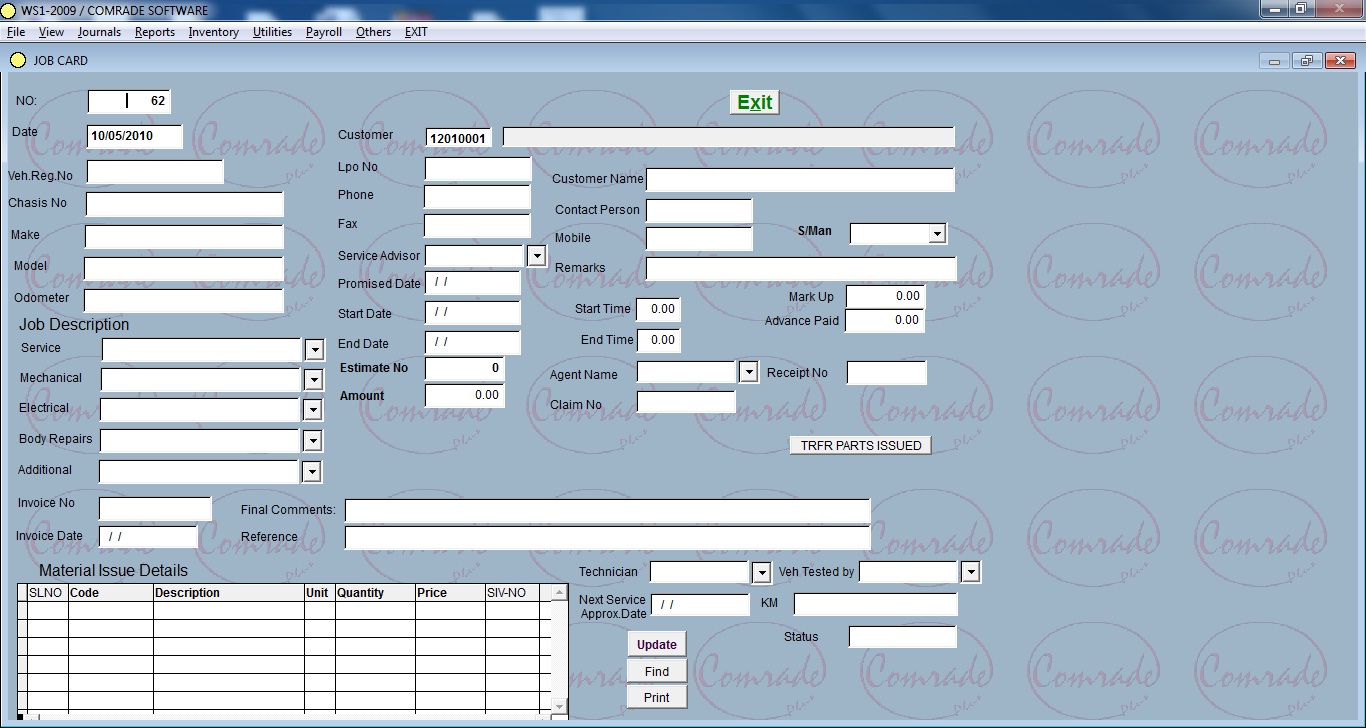The image size is (1366, 728).
Task: Click the End Time field
Action: 658,340
